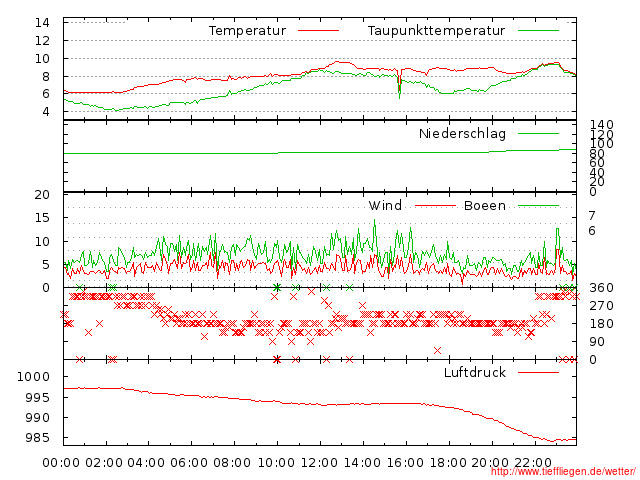Click the 985 pressure axis label
Viewport: 640px width, 480px height.
(x=38, y=438)
